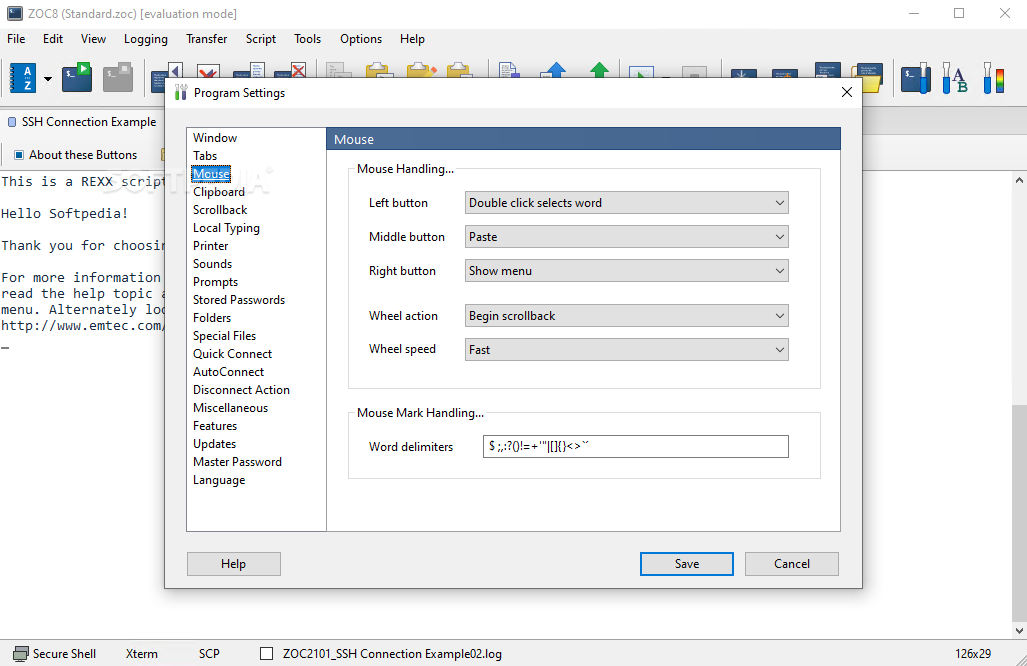Screen dimensions: 1027x666
Task: Open the Logging menu
Action: [145, 39]
